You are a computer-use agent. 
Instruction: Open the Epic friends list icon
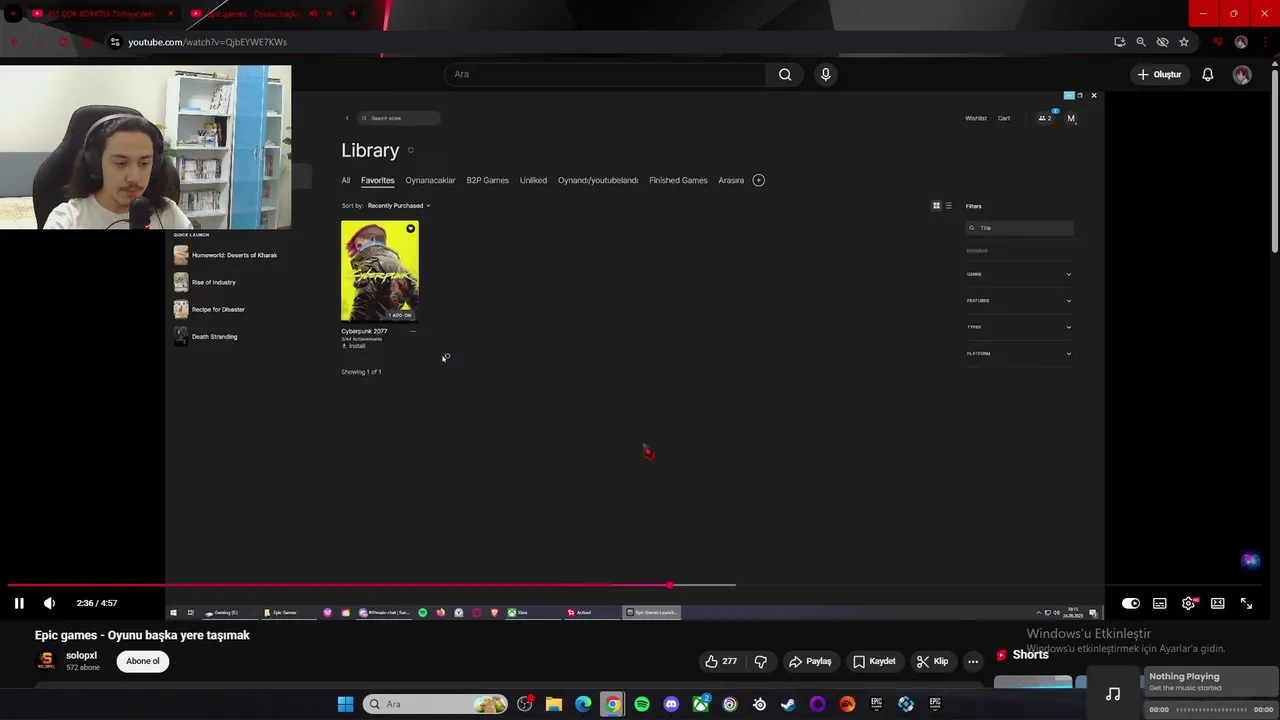point(1045,118)
